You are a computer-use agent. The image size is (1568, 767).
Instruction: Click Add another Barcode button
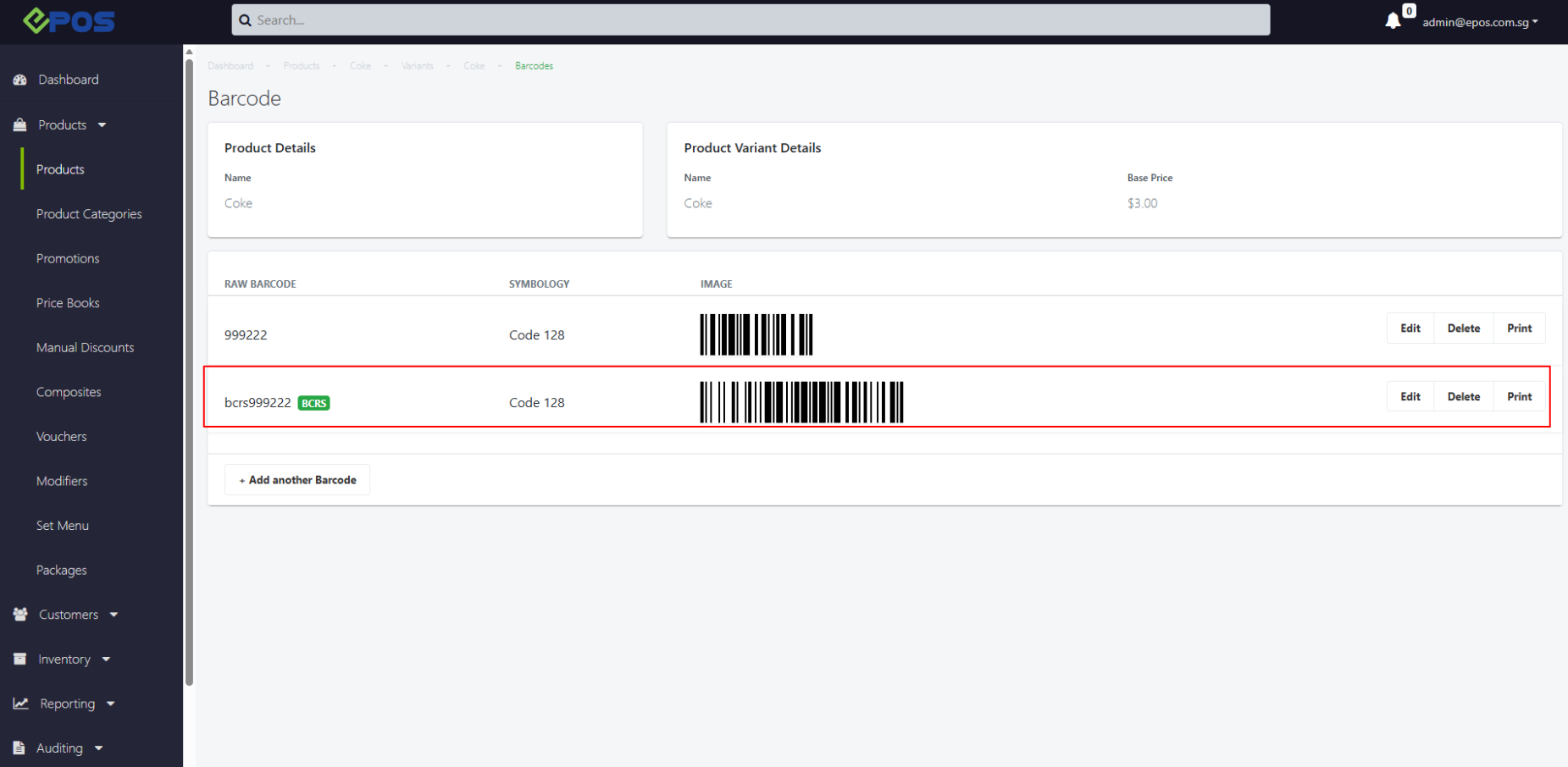pos(297,479)
